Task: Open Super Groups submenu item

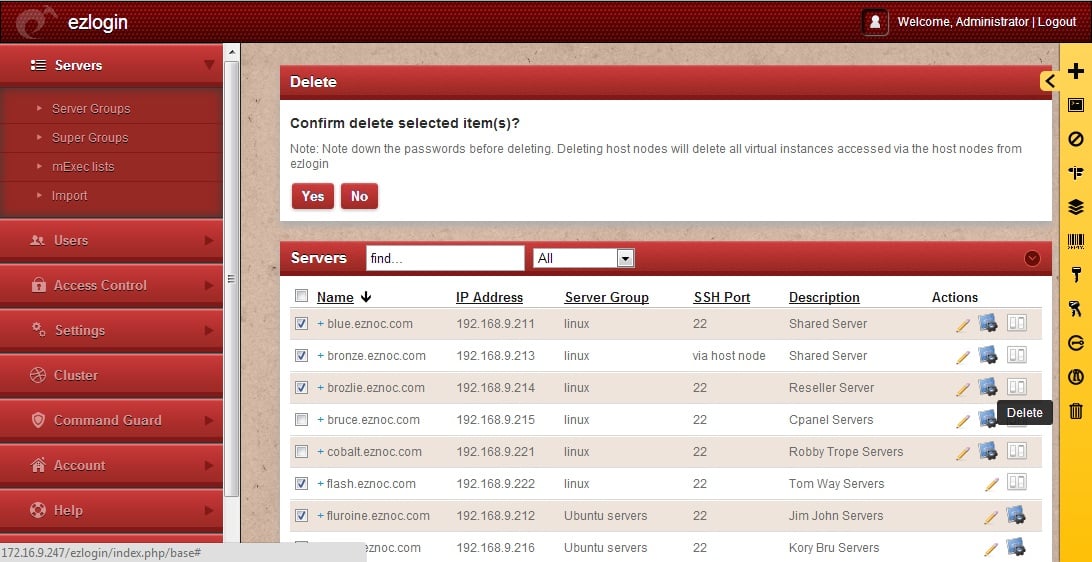Action: click(90, 138)
